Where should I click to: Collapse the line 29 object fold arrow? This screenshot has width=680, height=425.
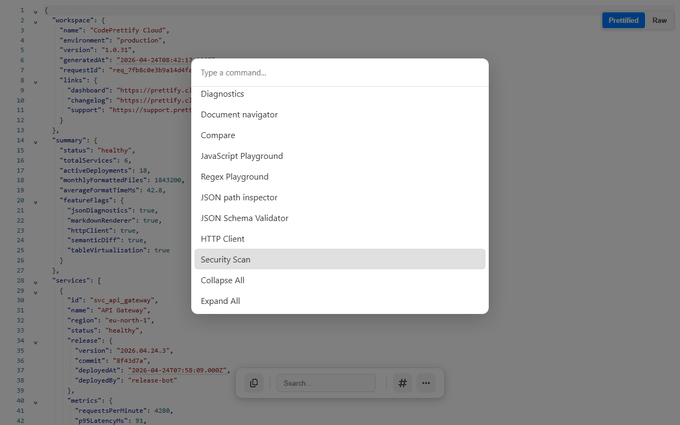click(36, 292)
